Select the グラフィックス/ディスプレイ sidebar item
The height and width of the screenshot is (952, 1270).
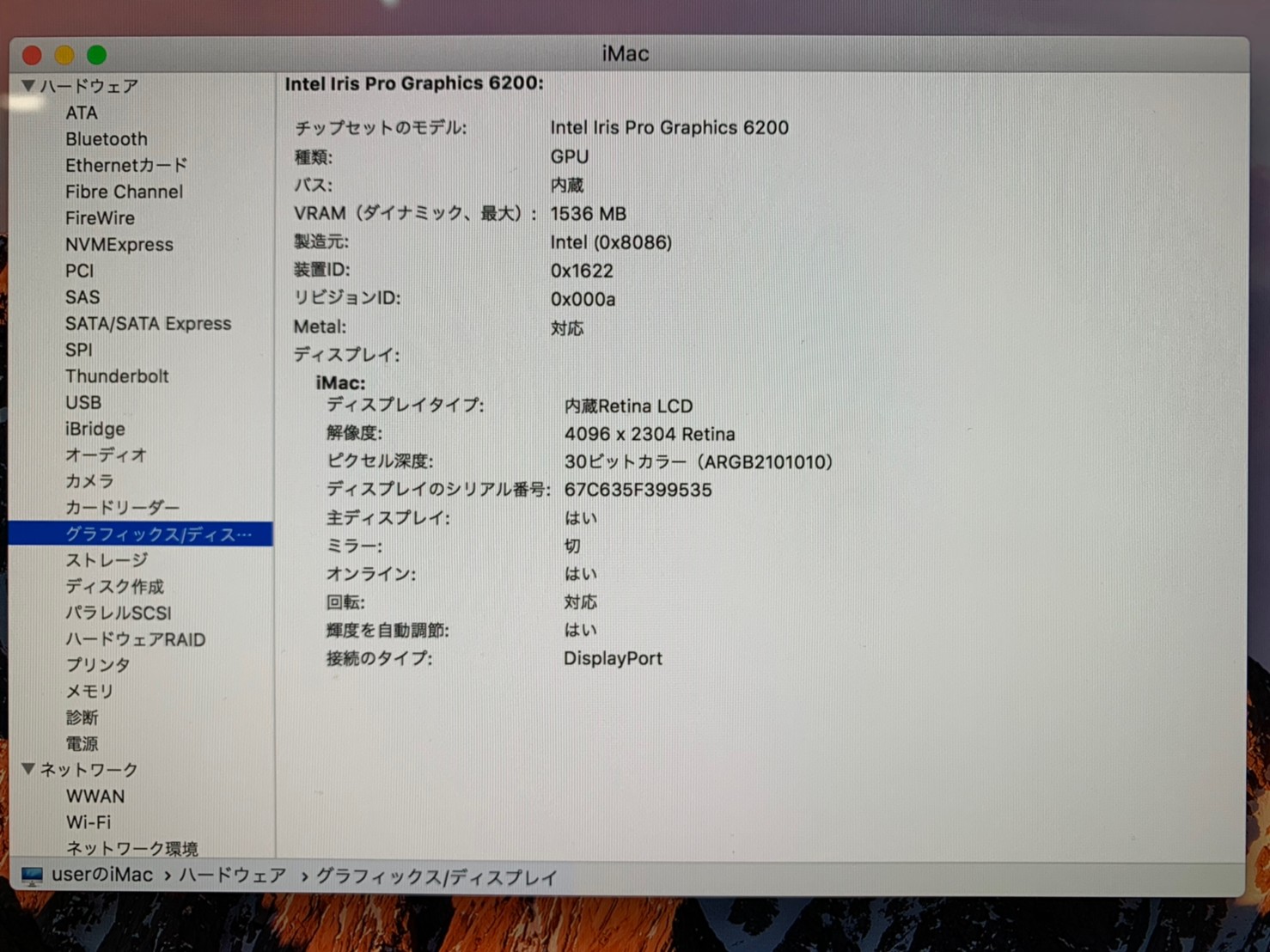pos(158,534)
